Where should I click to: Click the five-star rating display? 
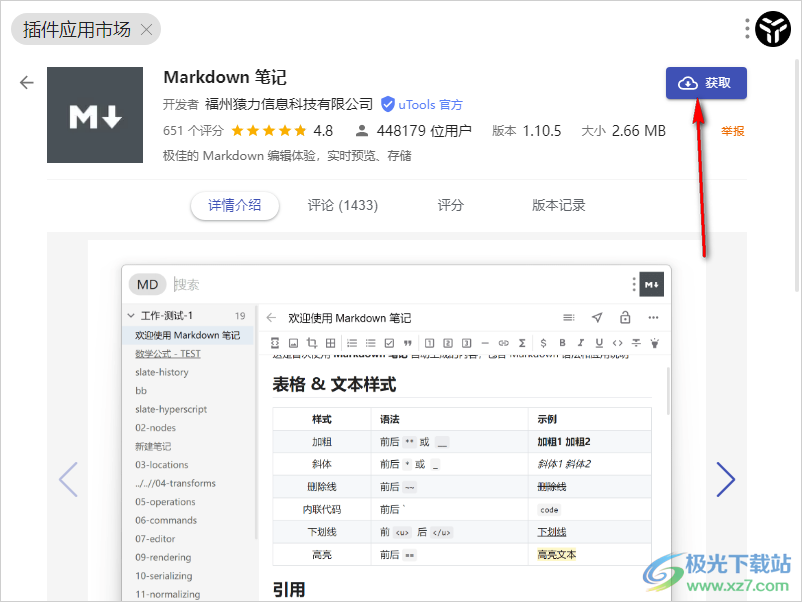[x=269, y=131]
